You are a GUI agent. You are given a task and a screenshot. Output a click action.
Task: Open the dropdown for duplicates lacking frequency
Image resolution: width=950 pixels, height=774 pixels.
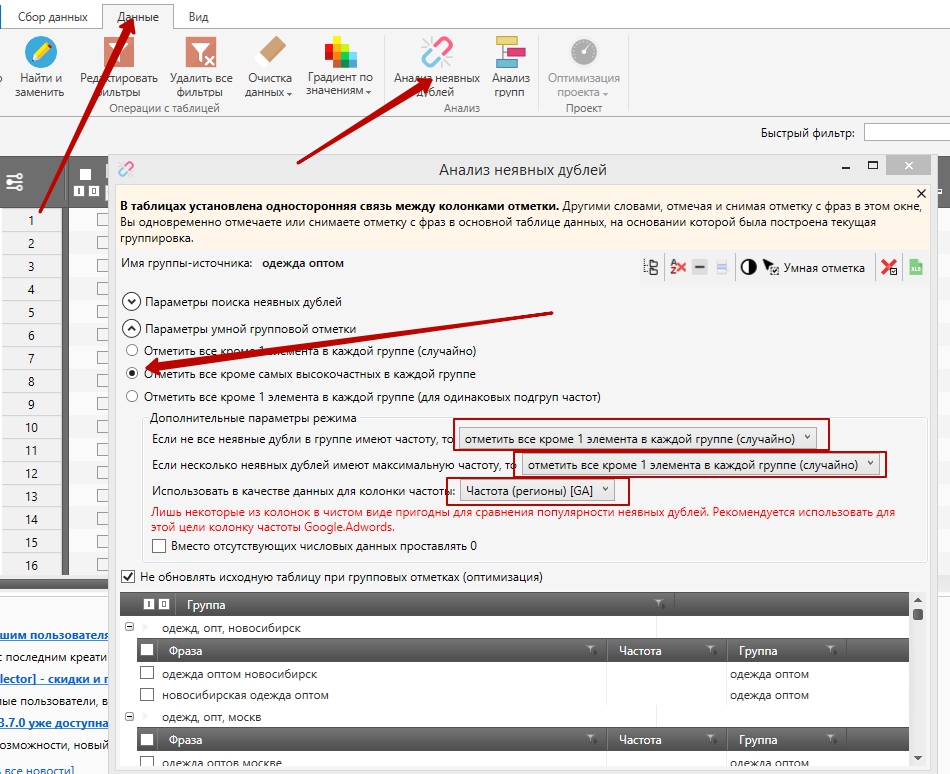point(637,438)
